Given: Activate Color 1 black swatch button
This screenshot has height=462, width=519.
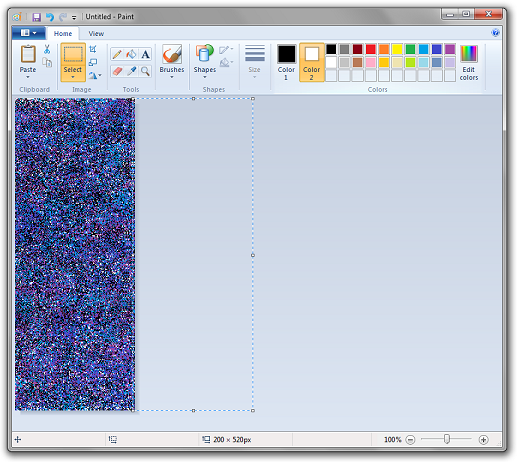Looking at the screenshot, I should click(286, 62).
